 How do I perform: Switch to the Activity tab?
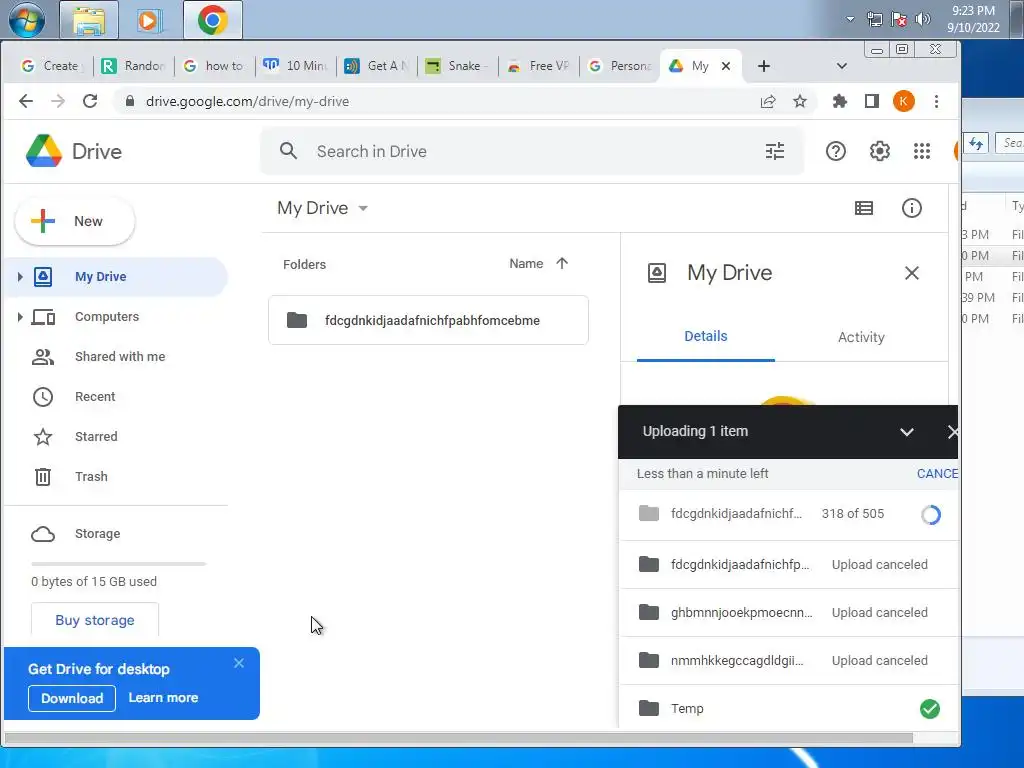(x=861, y=337)
